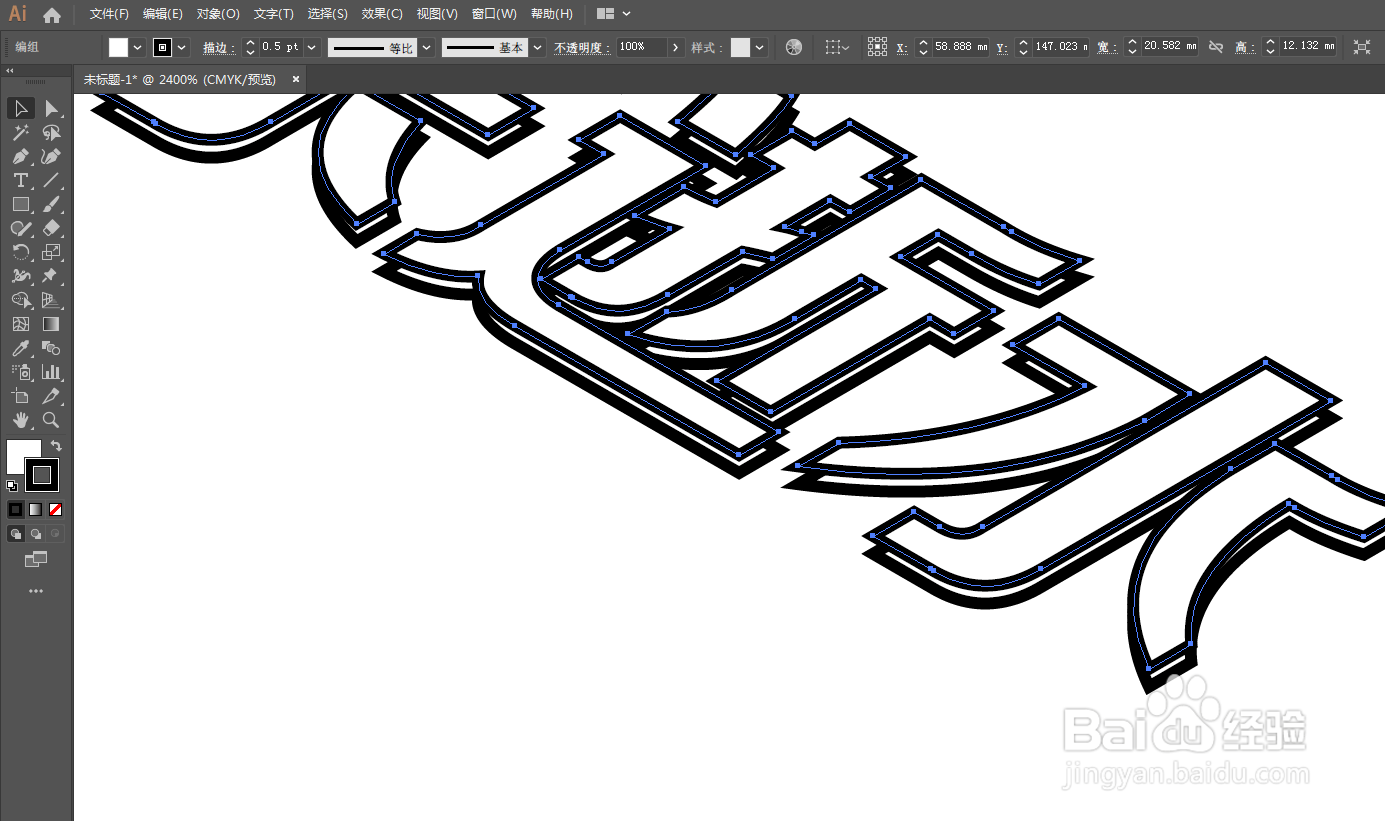1385x821 pixels.
Task: Select the Blend tool
Action: coord(51,348)
